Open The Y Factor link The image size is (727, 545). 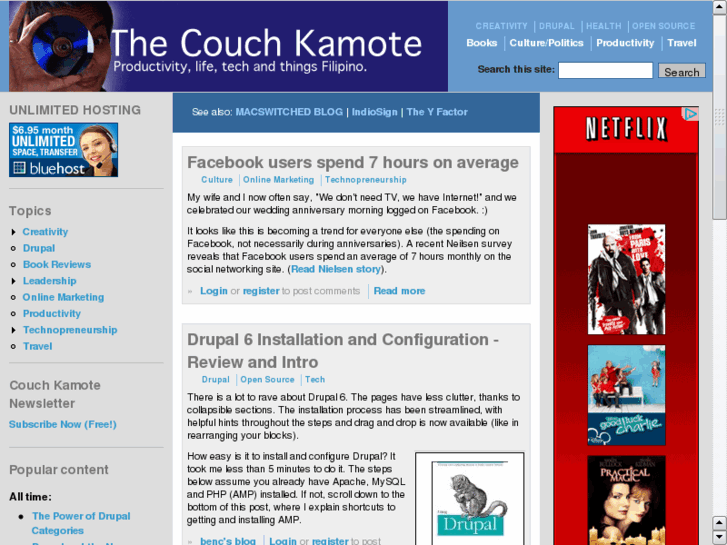click(x=437, y=112)
